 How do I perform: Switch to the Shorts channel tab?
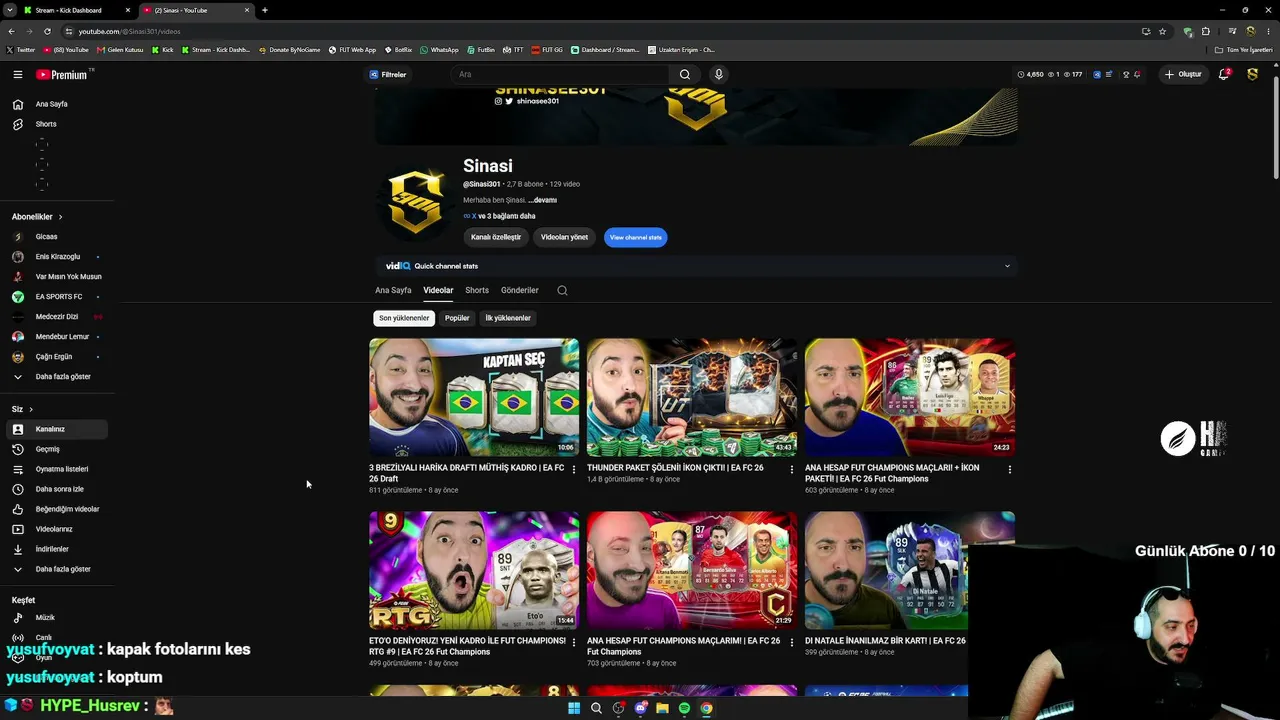click(477, 290)
